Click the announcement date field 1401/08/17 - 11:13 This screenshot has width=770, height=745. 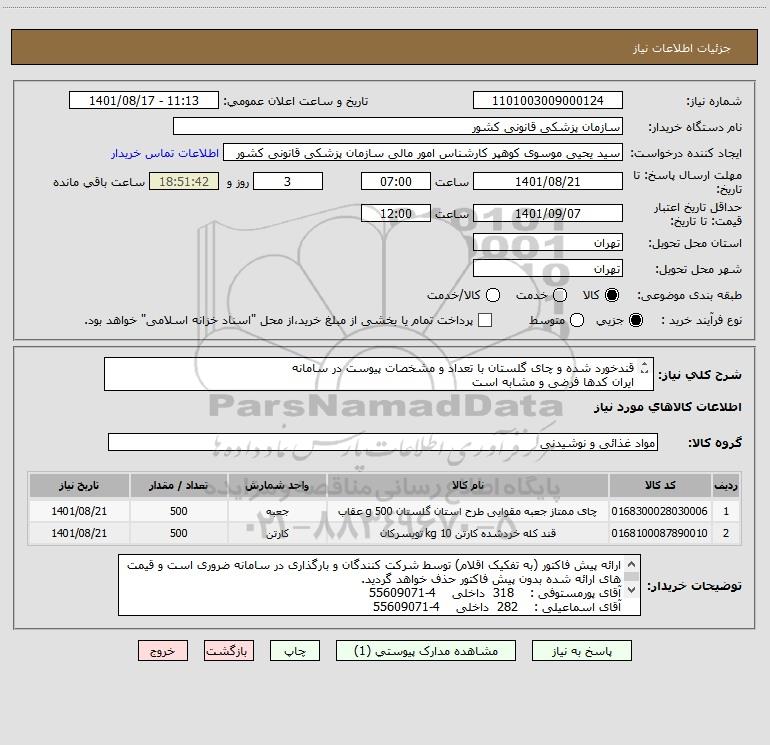point(144,101)
